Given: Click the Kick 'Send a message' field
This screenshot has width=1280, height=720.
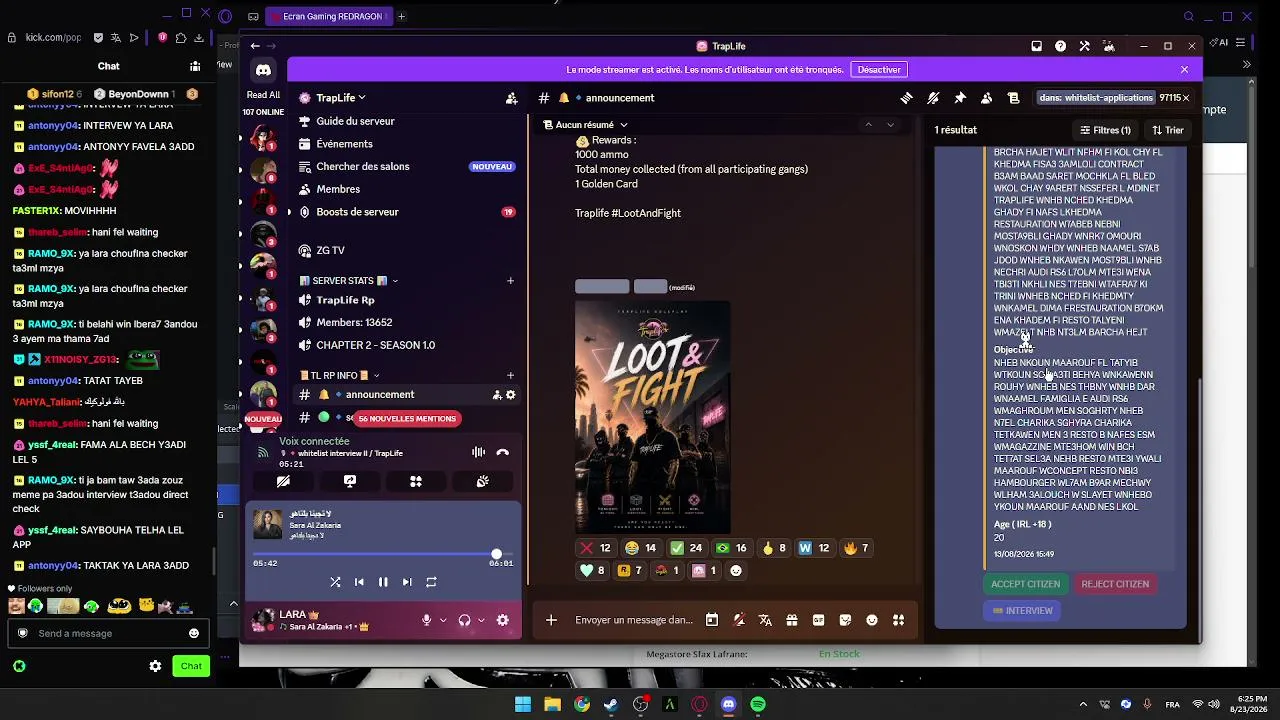Looking at the screenshot, I should coord(107,634).
